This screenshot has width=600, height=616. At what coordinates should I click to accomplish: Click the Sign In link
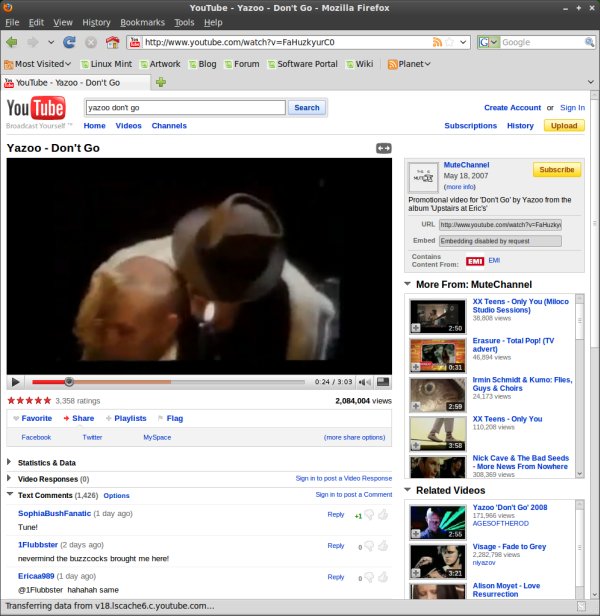pos(572,108)
